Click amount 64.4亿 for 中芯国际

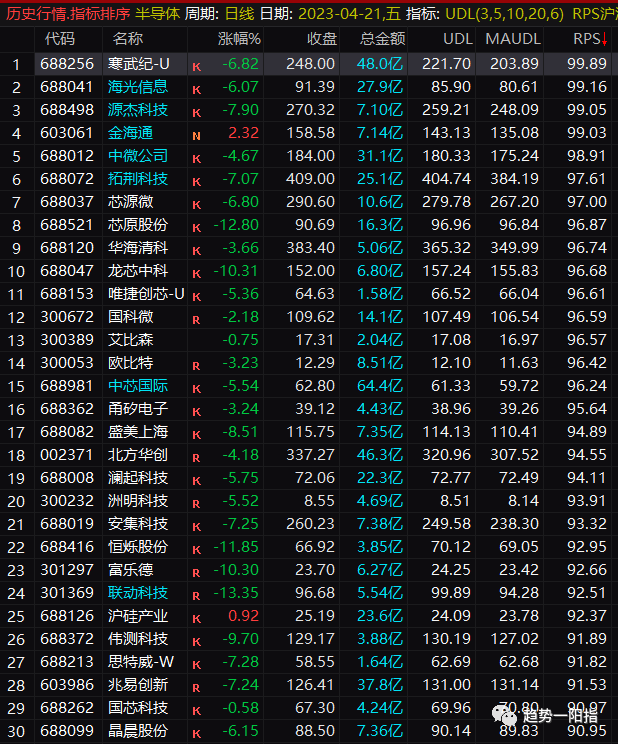[x=380, y=386]
